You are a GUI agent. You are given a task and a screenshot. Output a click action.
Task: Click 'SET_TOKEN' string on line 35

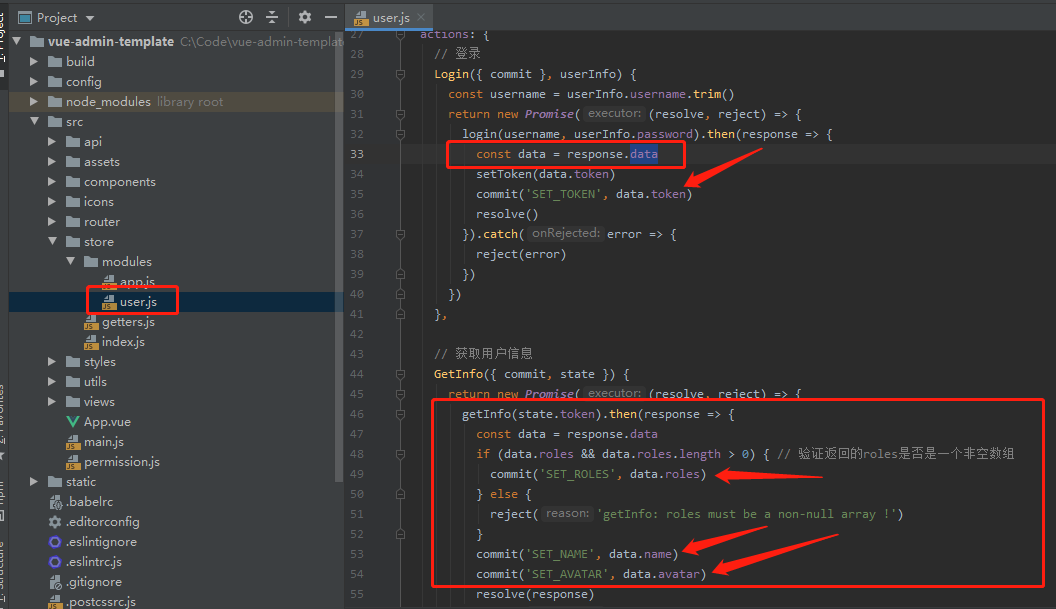tap(564, 194)
